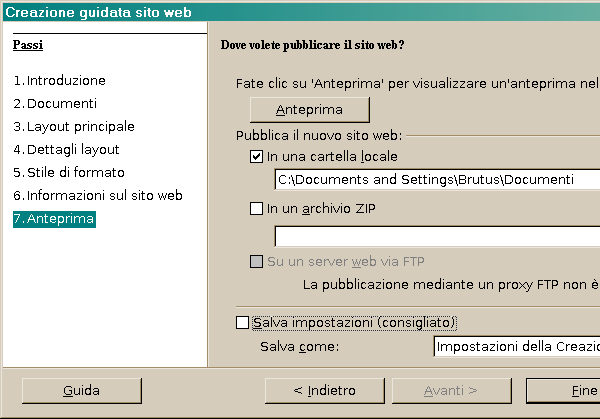Focus the local folder path field
The height and width of the screenshot is (419, 600).
[436, 180]
